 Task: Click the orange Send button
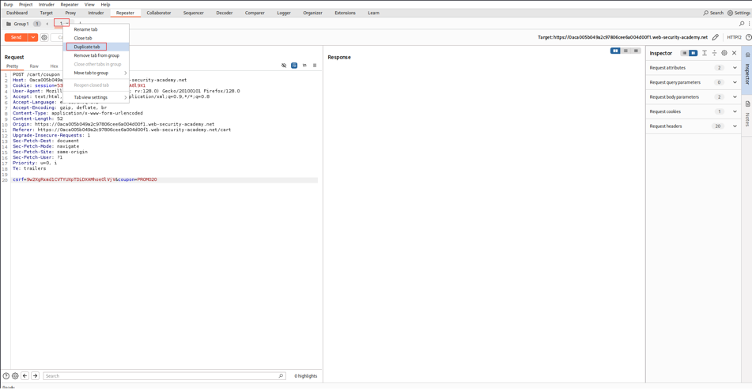click(x=16, y=37)
